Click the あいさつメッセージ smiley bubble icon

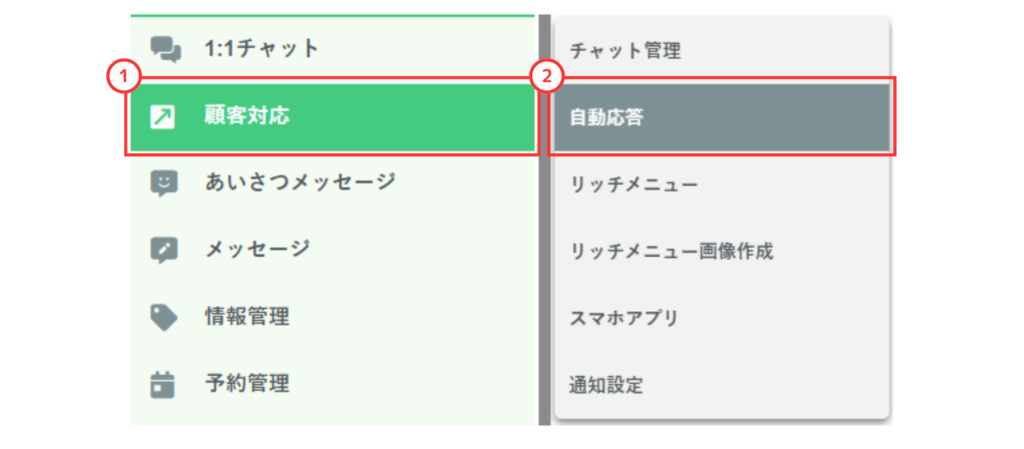[x=164, y=183]
